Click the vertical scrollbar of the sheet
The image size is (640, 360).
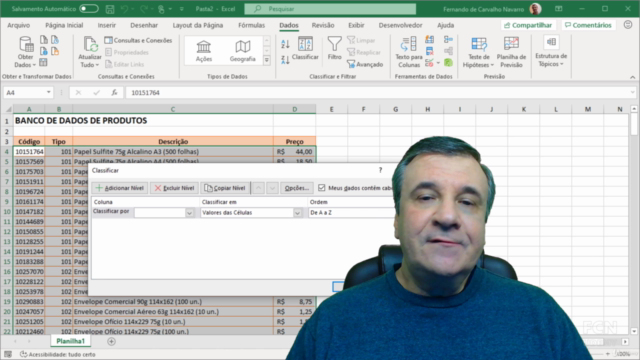pyautogui.click(x=633, y=220)
